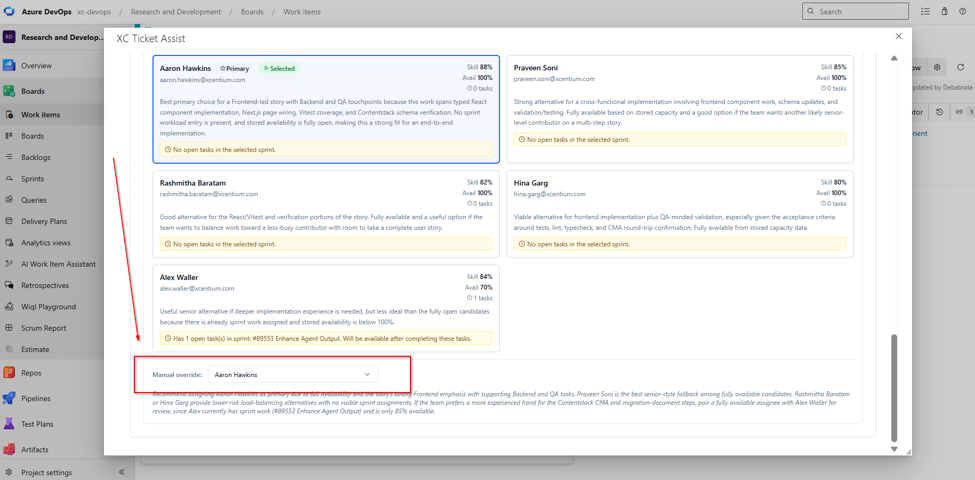Image resolution: width=975 pixels, height=480 pixels.
Task: Click the scrollbar down arrow in dialog
Action: 894,449
